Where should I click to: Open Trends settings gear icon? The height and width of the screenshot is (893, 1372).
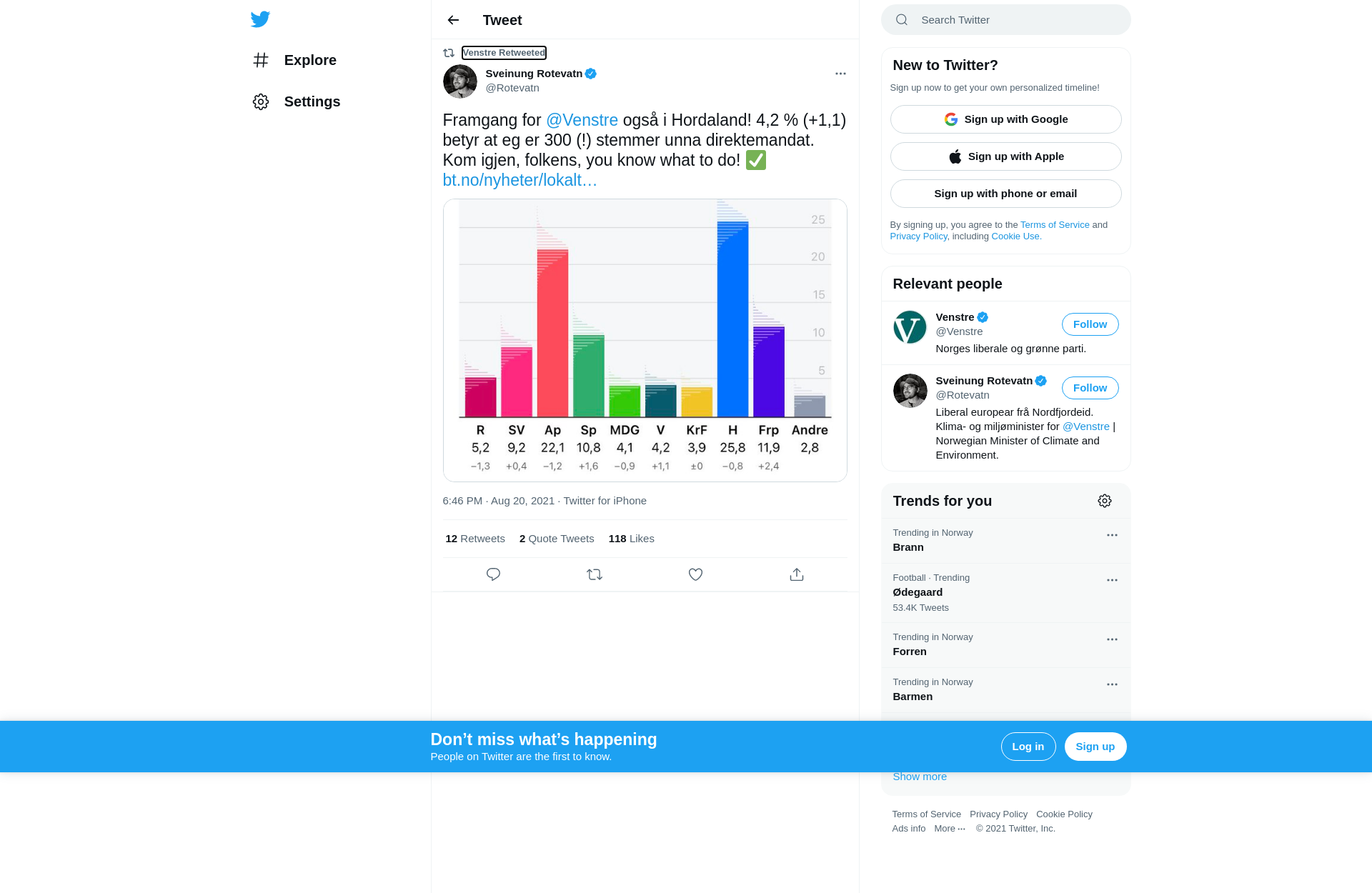tap(1105, 501)
